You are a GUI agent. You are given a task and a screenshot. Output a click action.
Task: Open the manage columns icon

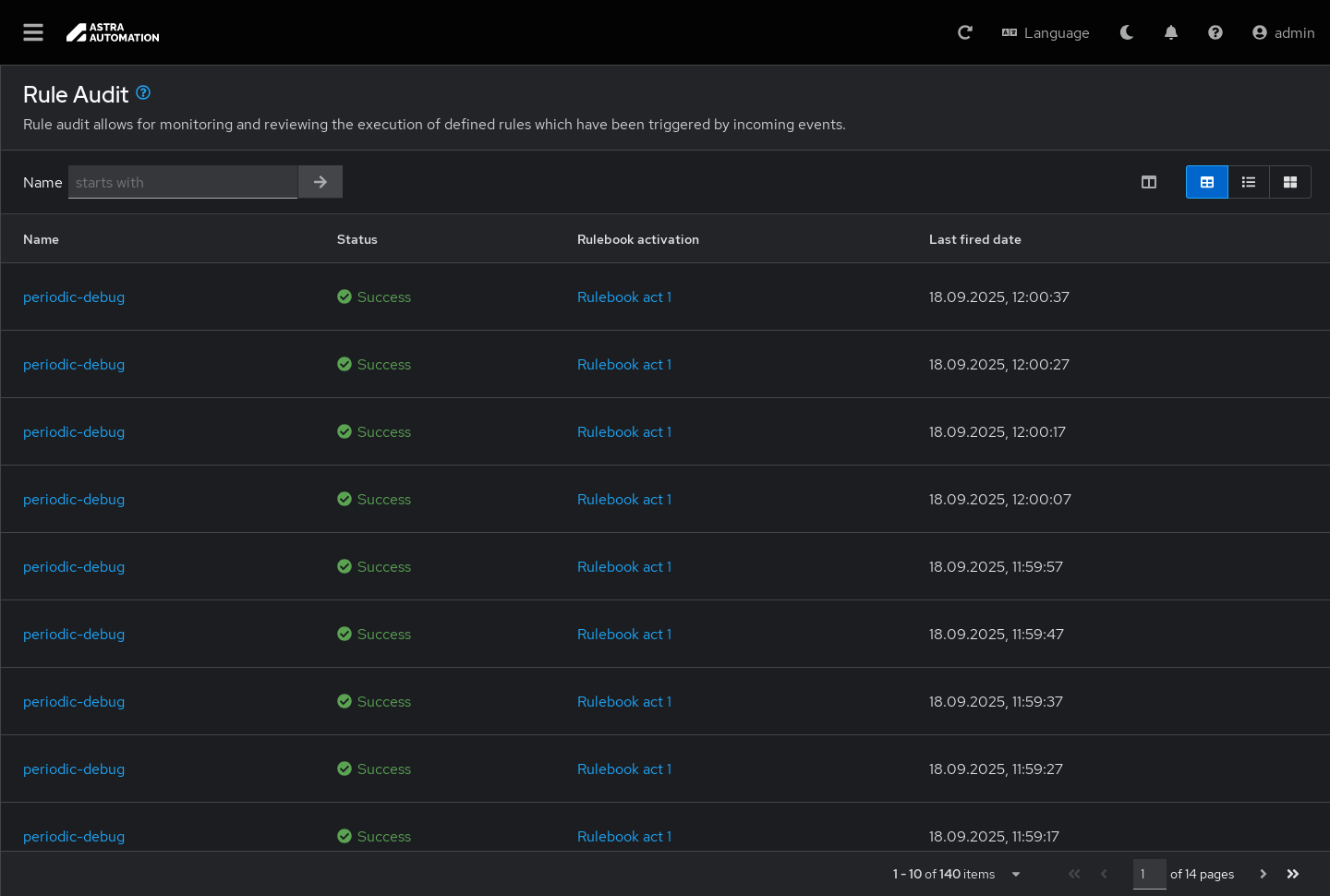pyautogui.click(x=1149, y=182)
